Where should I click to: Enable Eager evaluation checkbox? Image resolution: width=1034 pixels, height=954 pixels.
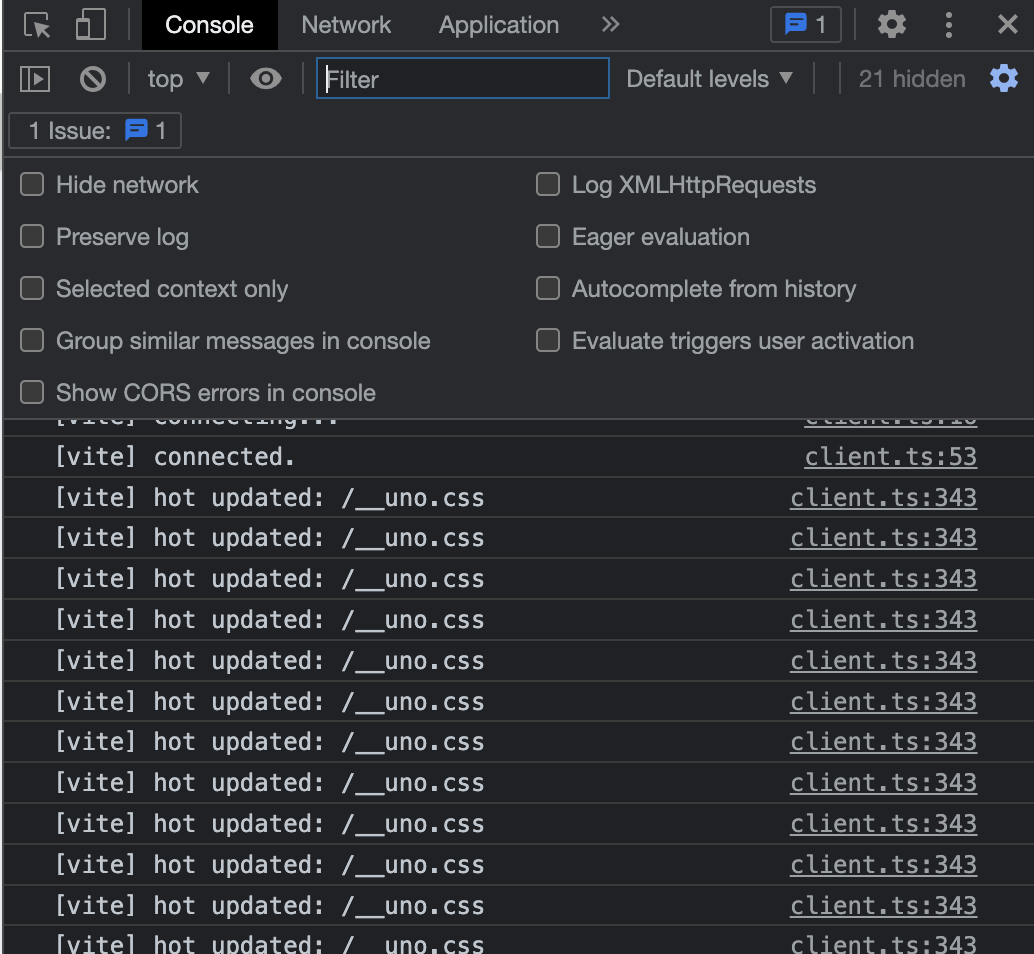coord(548,237)
